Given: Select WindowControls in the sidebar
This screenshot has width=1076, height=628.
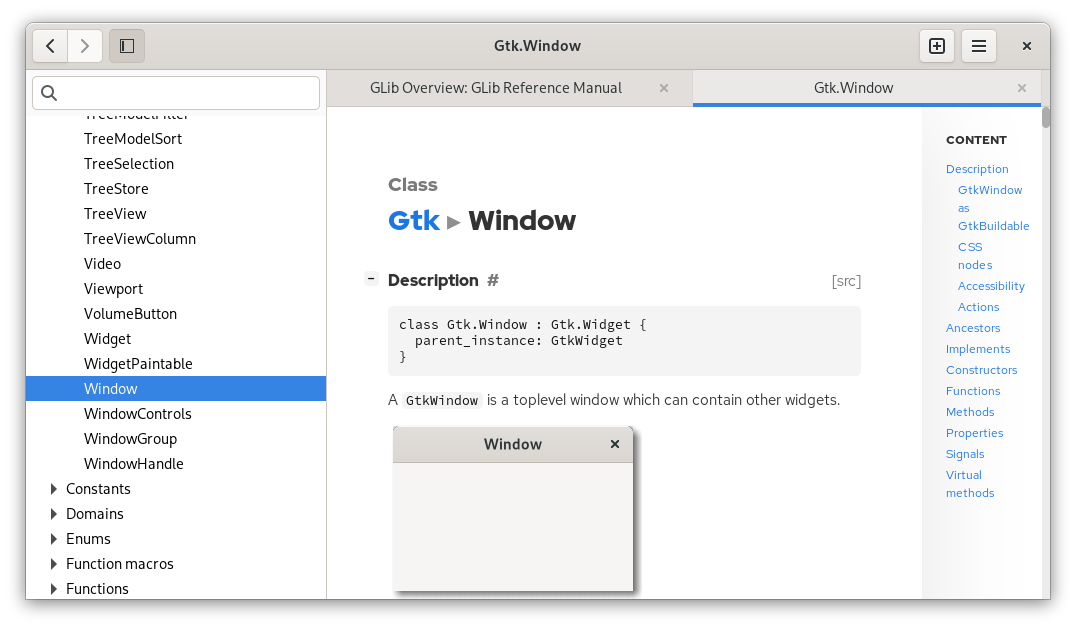Looking at the screenshot, I should [138, 414].
